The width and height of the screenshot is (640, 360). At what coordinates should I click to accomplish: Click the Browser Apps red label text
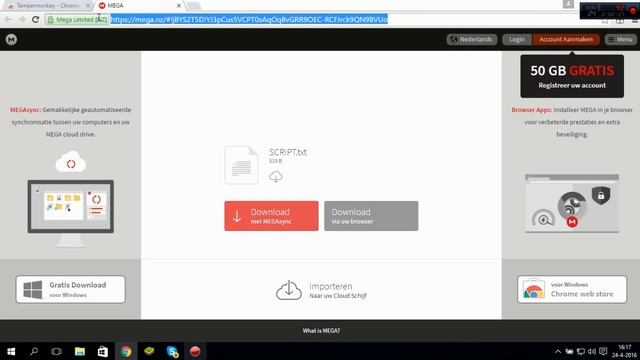click(x=532, y=110)
